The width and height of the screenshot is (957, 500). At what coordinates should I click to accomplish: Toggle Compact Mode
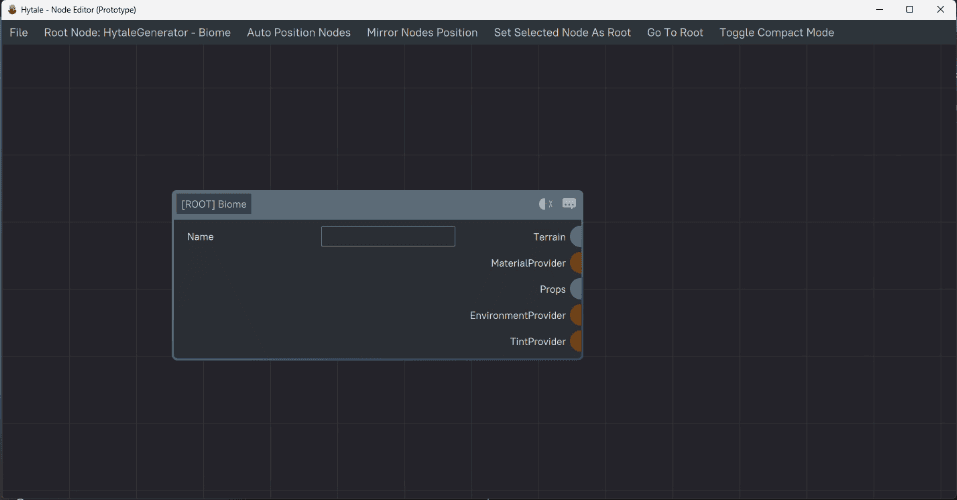[x=776, y=32]
